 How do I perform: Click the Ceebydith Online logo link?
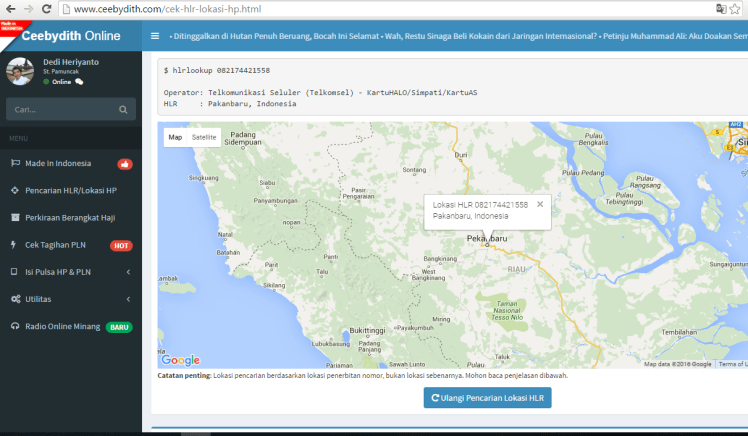[x=70, y=36]
